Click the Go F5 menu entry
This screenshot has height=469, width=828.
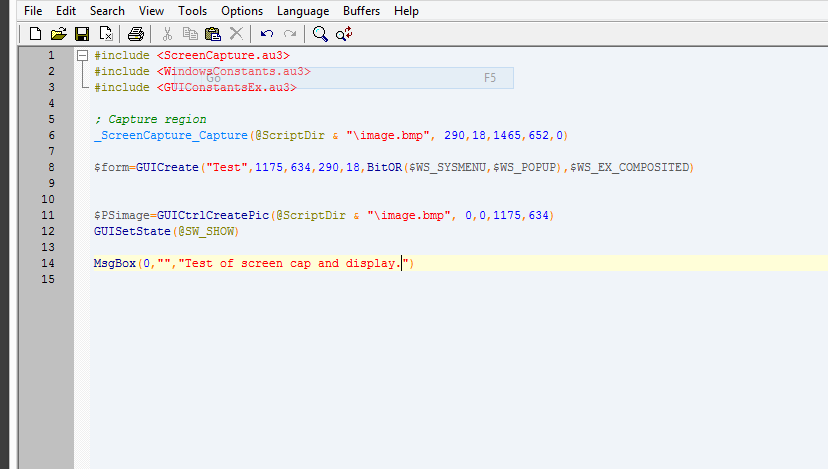click(x=350, y=78)
